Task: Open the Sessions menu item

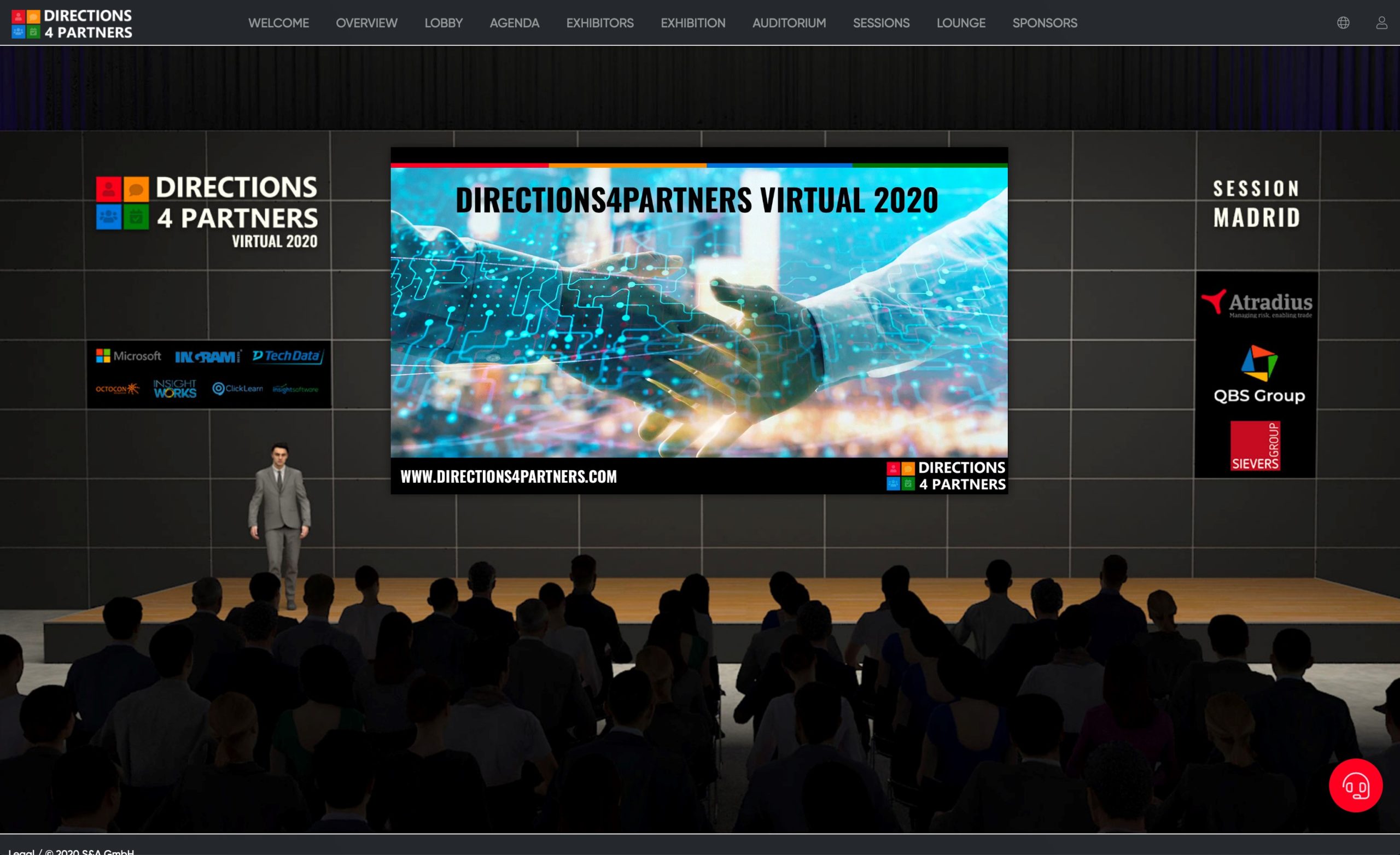Action: [x=881, y=24]
